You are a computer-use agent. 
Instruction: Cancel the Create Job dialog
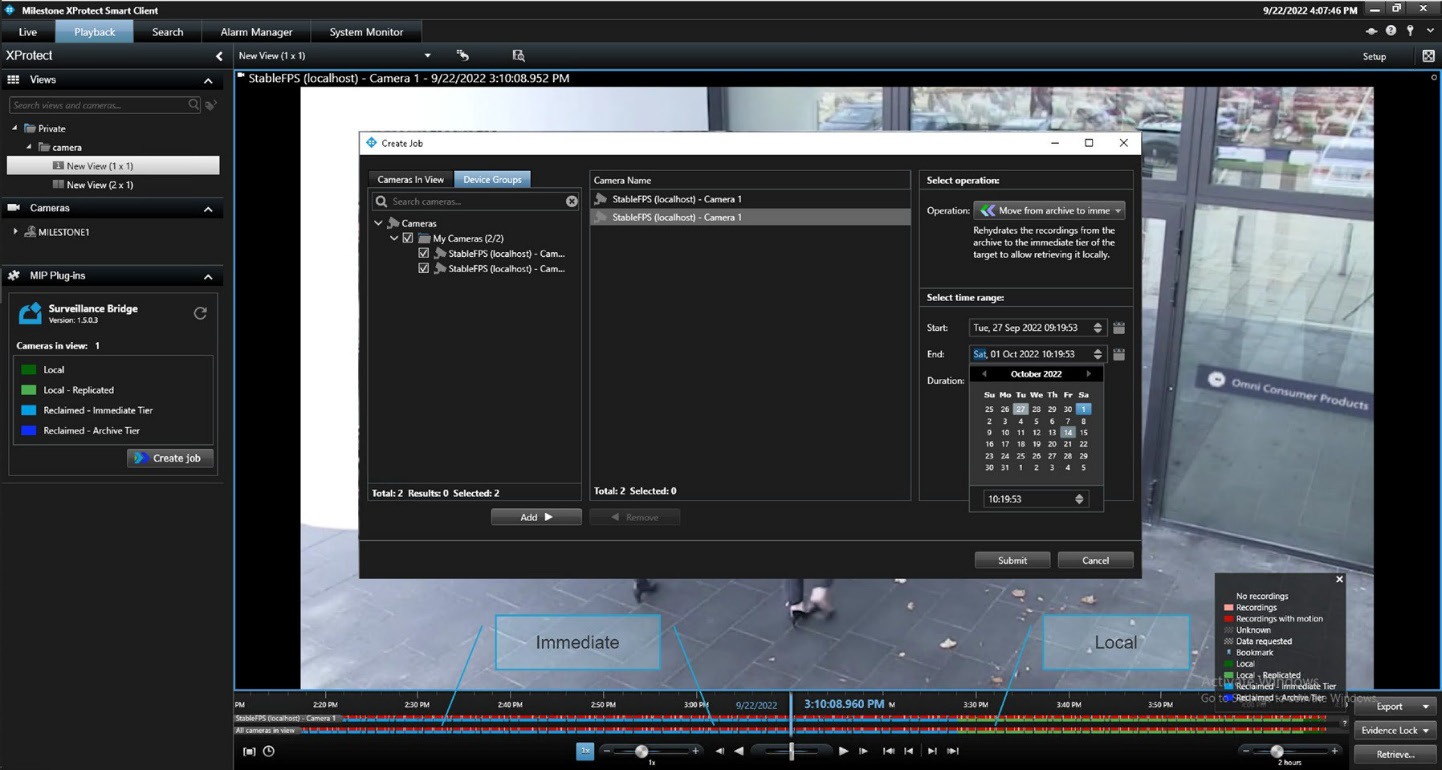[x=1096, y=560]
